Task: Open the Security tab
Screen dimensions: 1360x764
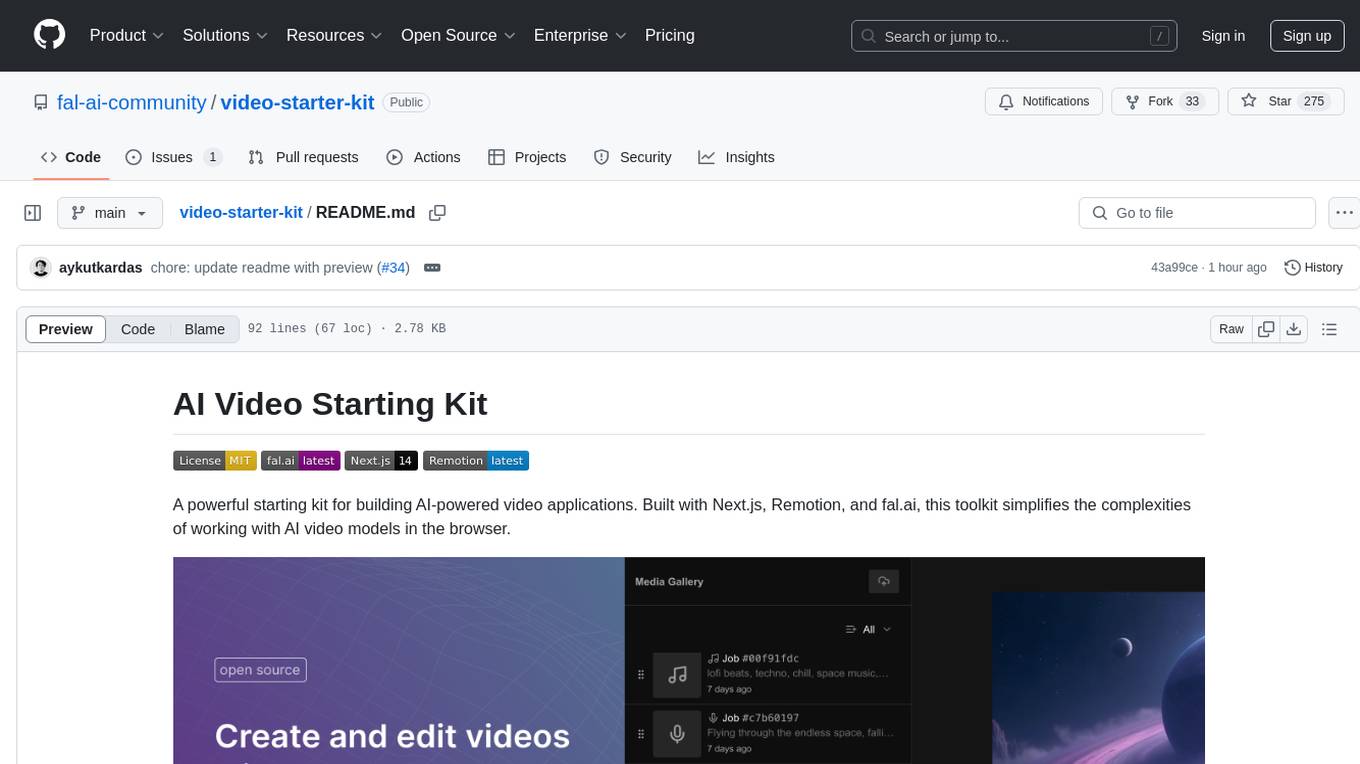Action: (x=632, y=157)
